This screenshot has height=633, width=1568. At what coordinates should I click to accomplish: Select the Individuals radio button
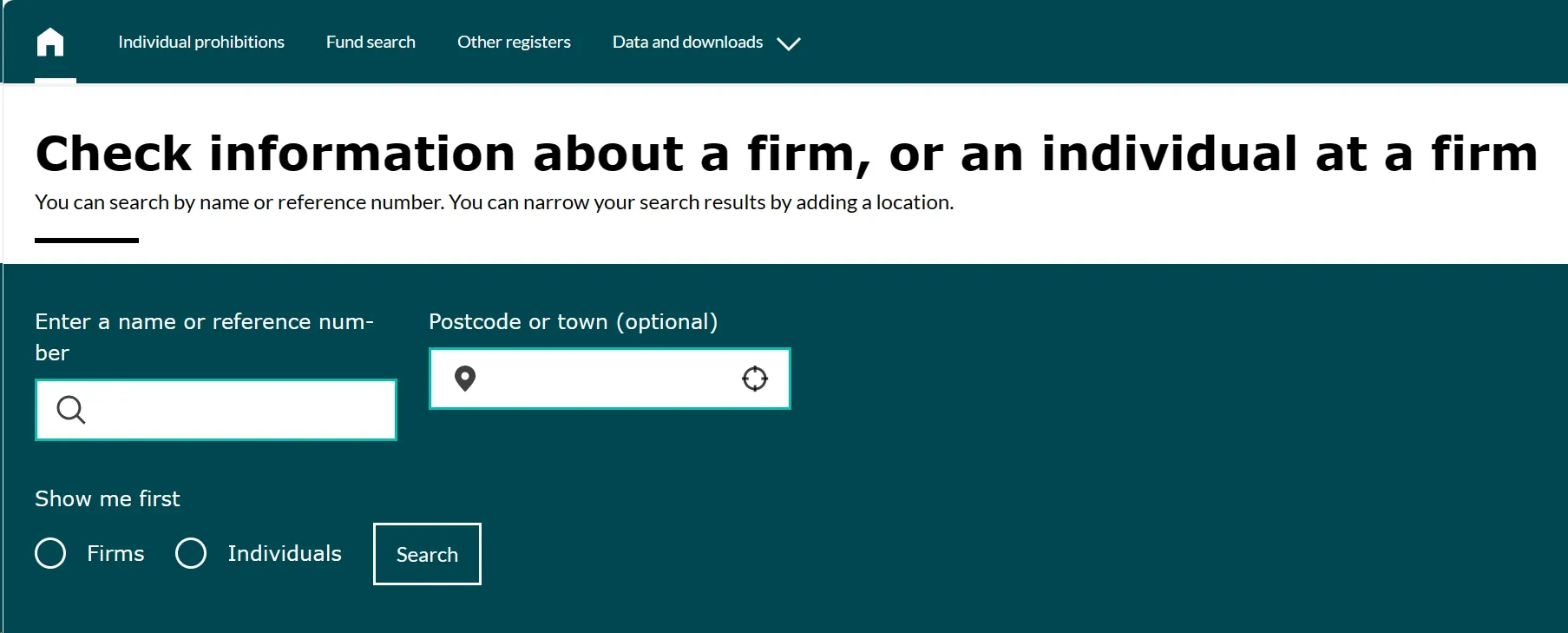point(191,553)
